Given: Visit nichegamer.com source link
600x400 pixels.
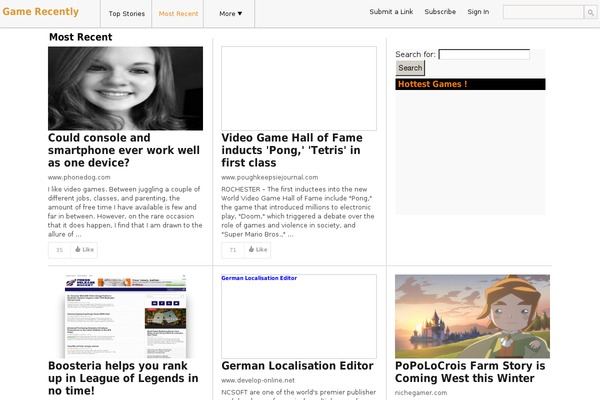Looking at the screenshot, I should 421,393.
